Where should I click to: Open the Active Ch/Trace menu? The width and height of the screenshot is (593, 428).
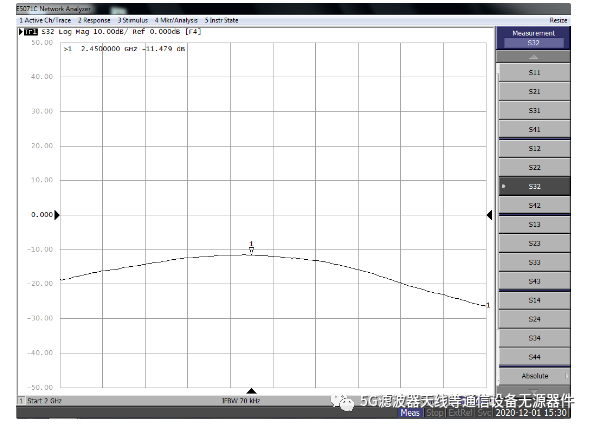click(x=45, y=20)
